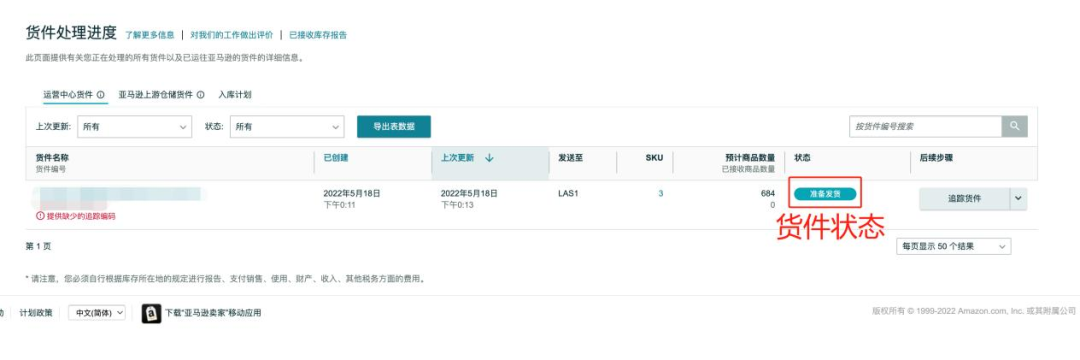Click the 导出表数据 button
The image size is (1080, 360).
click(394, 127)
